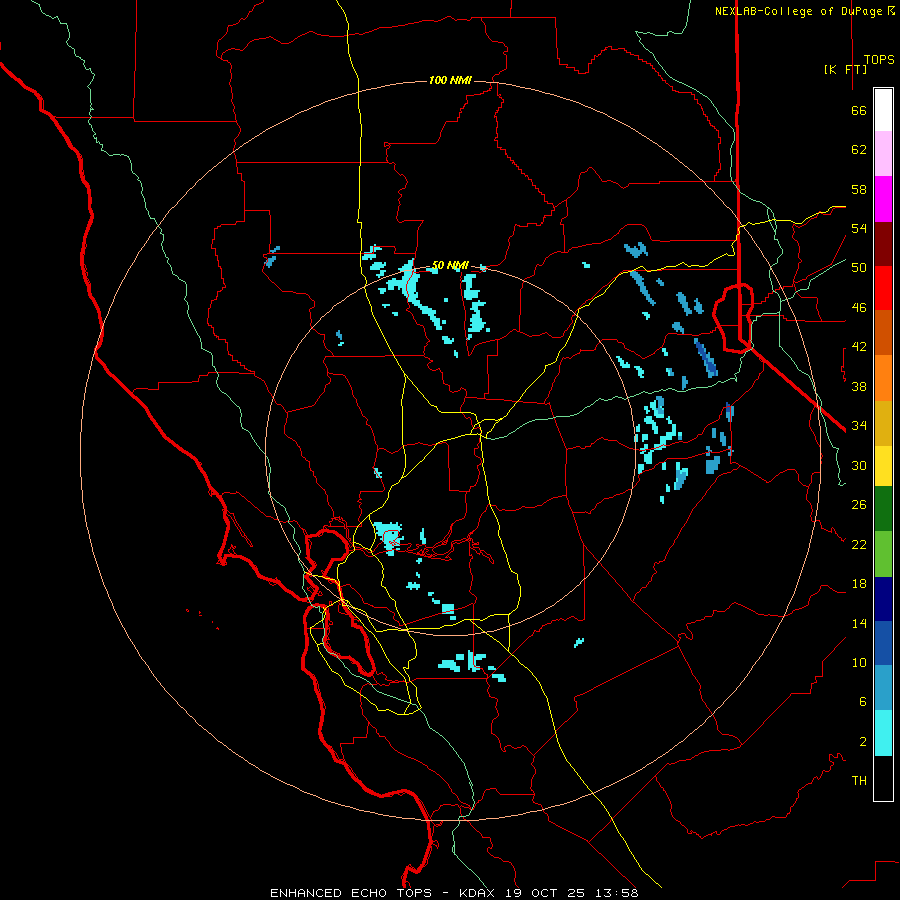Click the 50 NMI range ring label

tap(450, 265)
